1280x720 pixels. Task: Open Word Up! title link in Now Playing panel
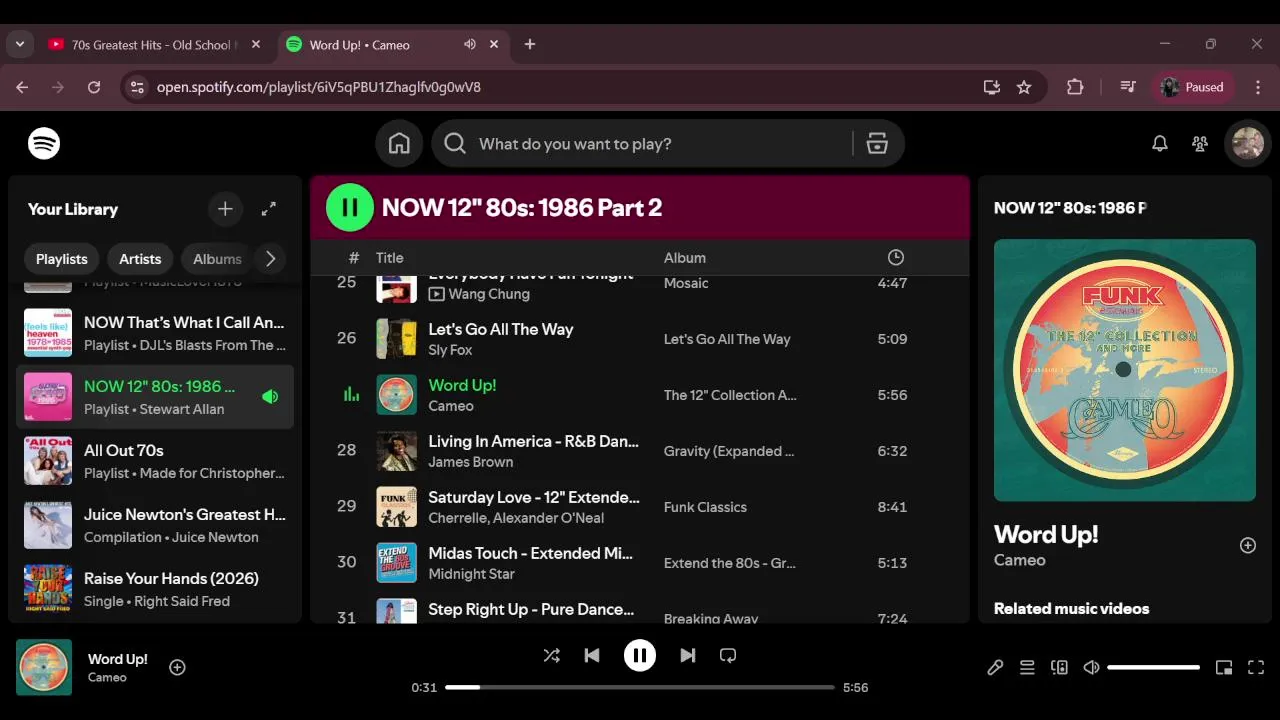pyautogui.click(x=1046, y=534)
